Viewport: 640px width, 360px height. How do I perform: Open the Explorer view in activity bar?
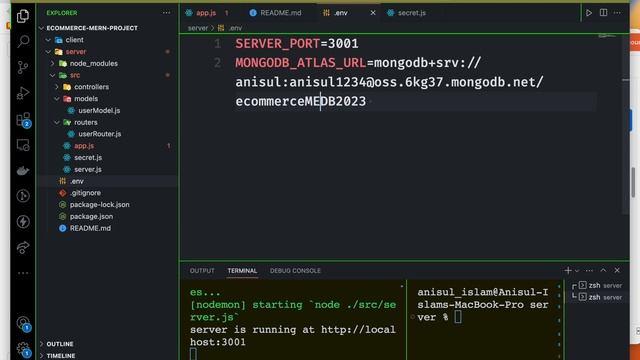click(x=23, y=16)
